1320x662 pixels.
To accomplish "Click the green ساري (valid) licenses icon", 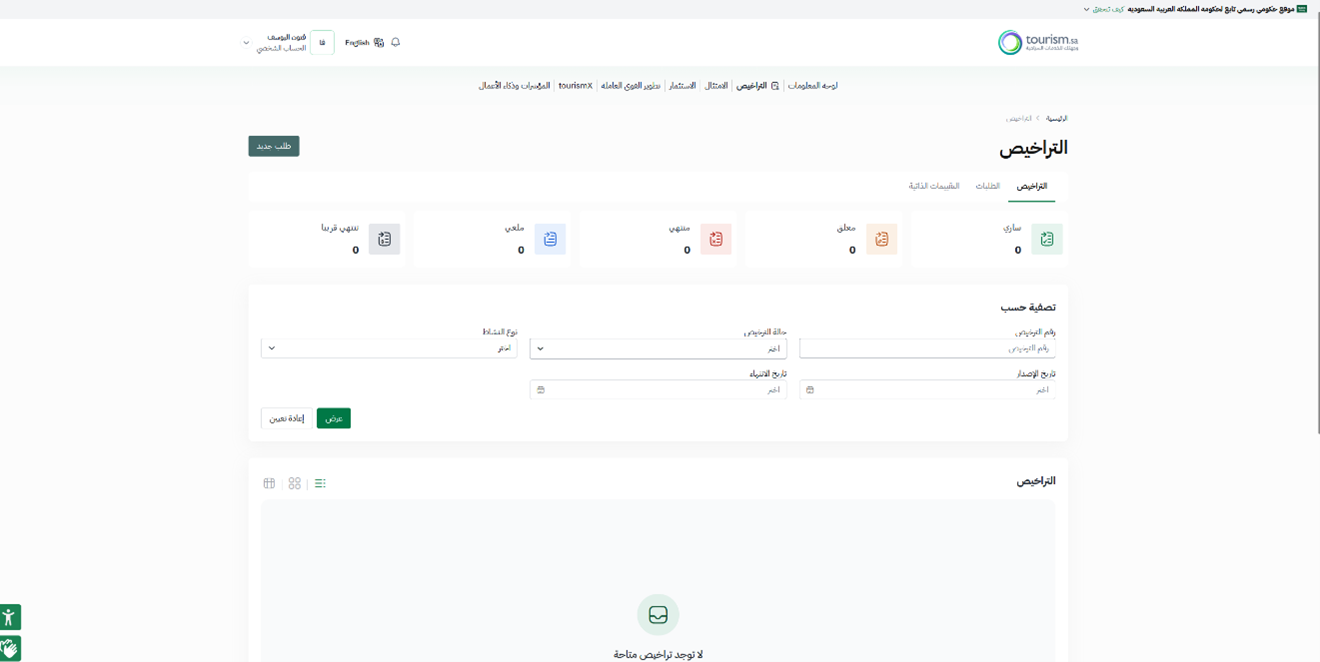I will point(1047,239).
